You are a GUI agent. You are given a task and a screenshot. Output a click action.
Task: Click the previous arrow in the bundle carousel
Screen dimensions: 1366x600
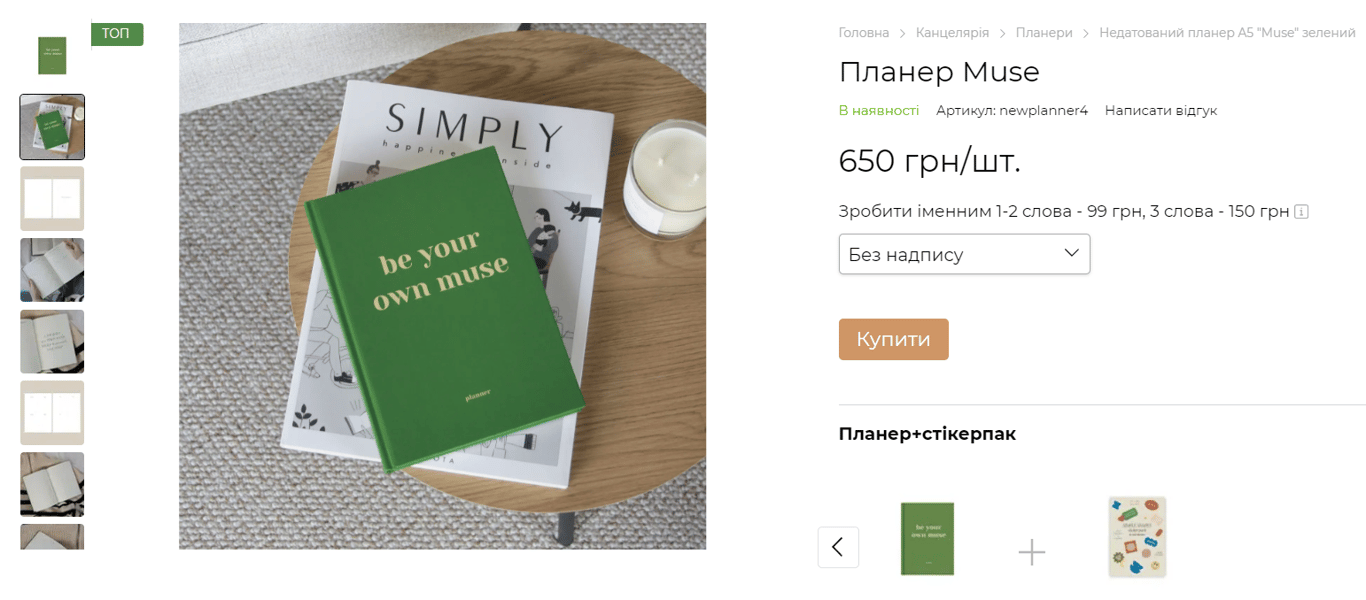tap(838, 547)
